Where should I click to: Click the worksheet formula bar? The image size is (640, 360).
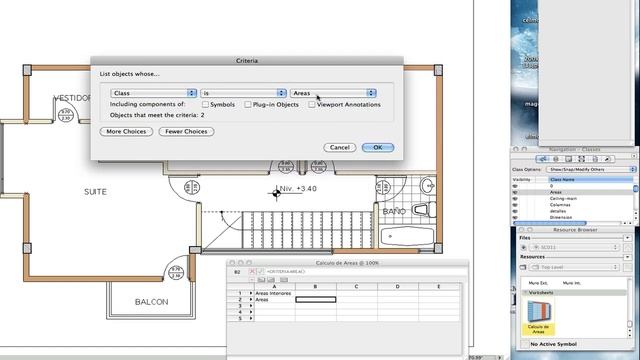coord(363,271)
